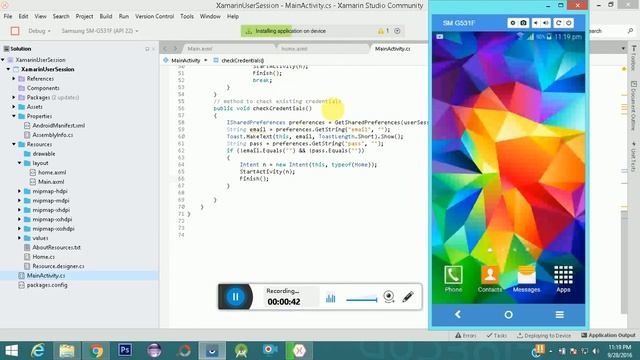Open the Debug configuration dropdown

[x=39, y=31]
